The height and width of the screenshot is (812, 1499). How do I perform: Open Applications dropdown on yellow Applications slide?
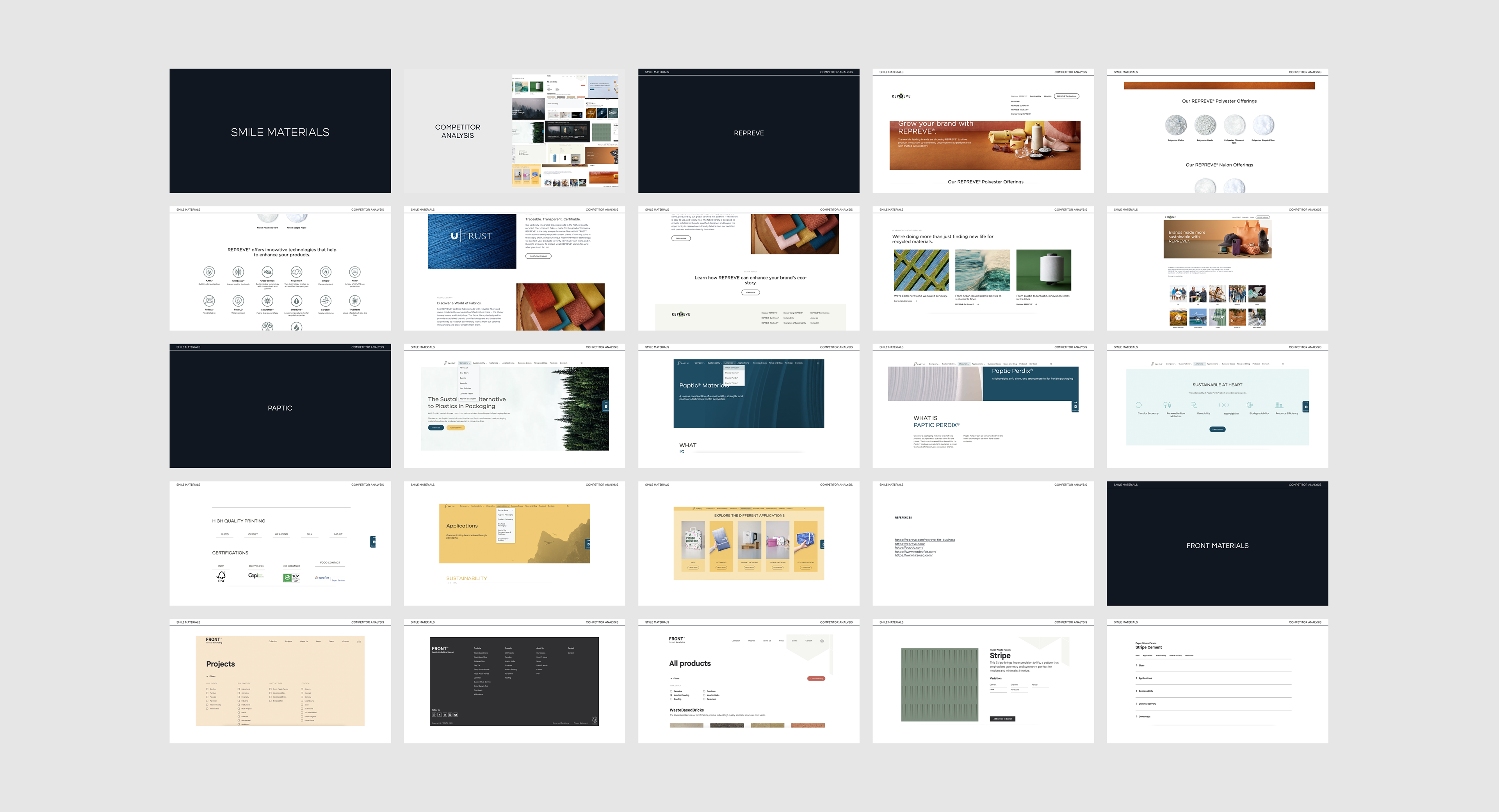[x=503, y=506]
